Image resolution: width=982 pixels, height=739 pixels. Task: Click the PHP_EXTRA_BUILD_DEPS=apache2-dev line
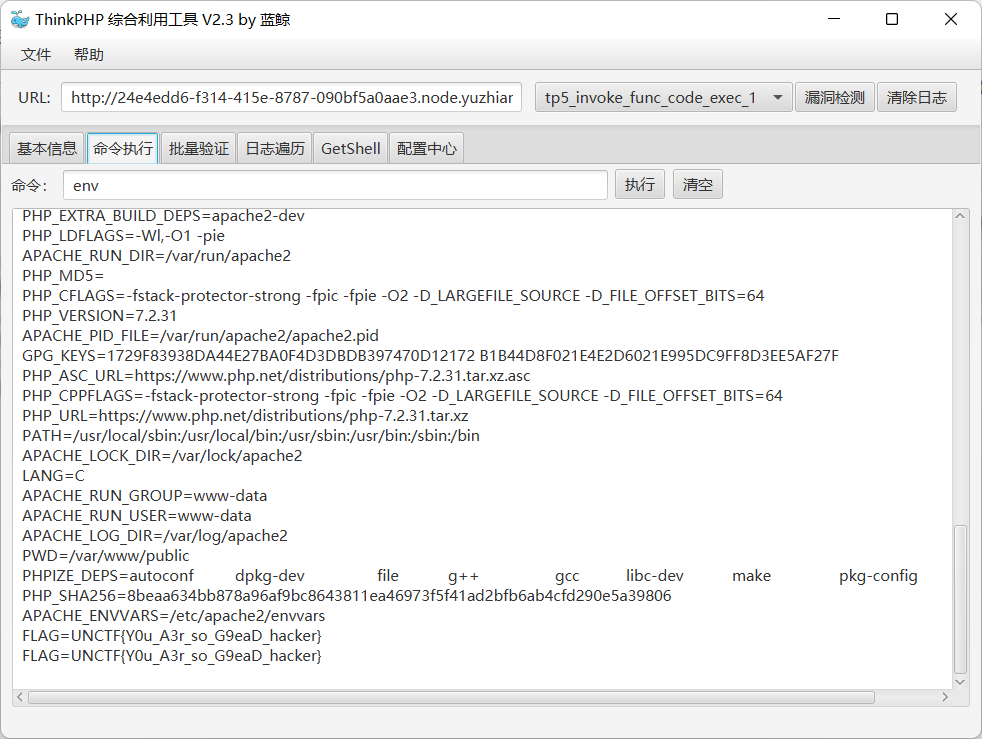pos(163,215)
